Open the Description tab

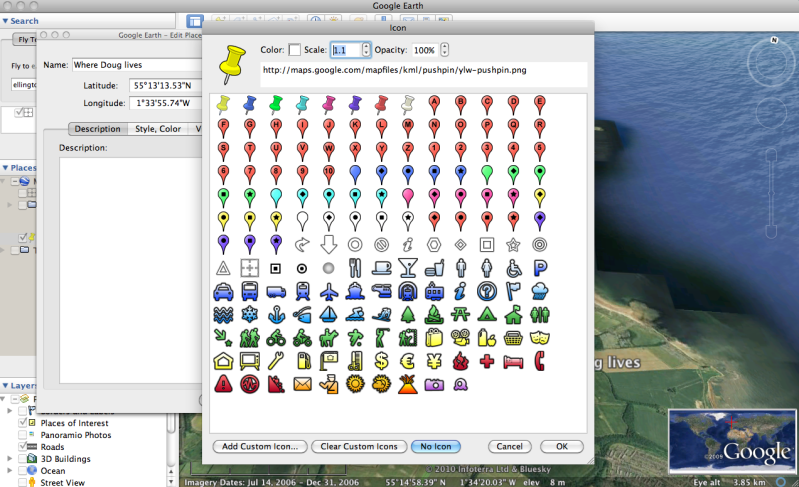point(97,129)
